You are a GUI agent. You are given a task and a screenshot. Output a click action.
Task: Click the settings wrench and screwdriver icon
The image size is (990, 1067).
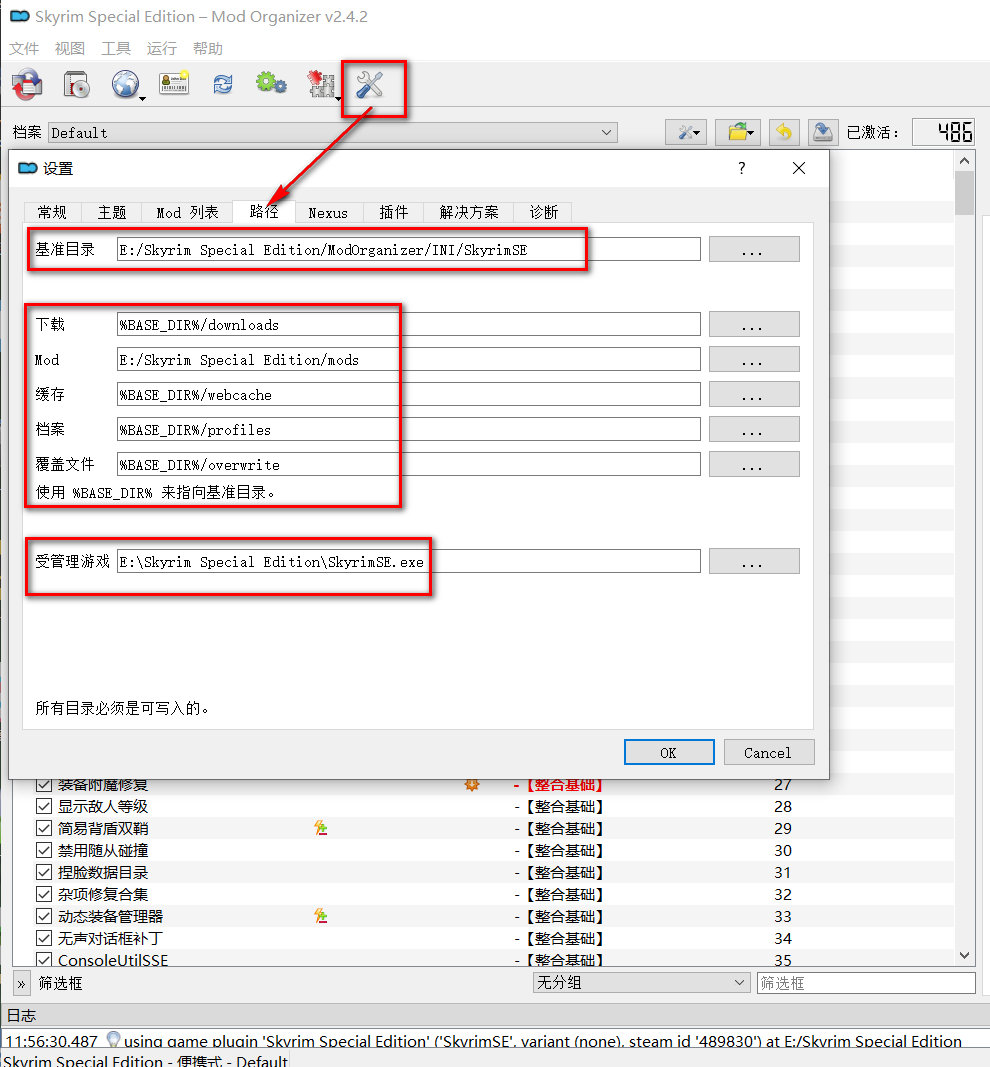pyautogui.click(x=370, y=86)
